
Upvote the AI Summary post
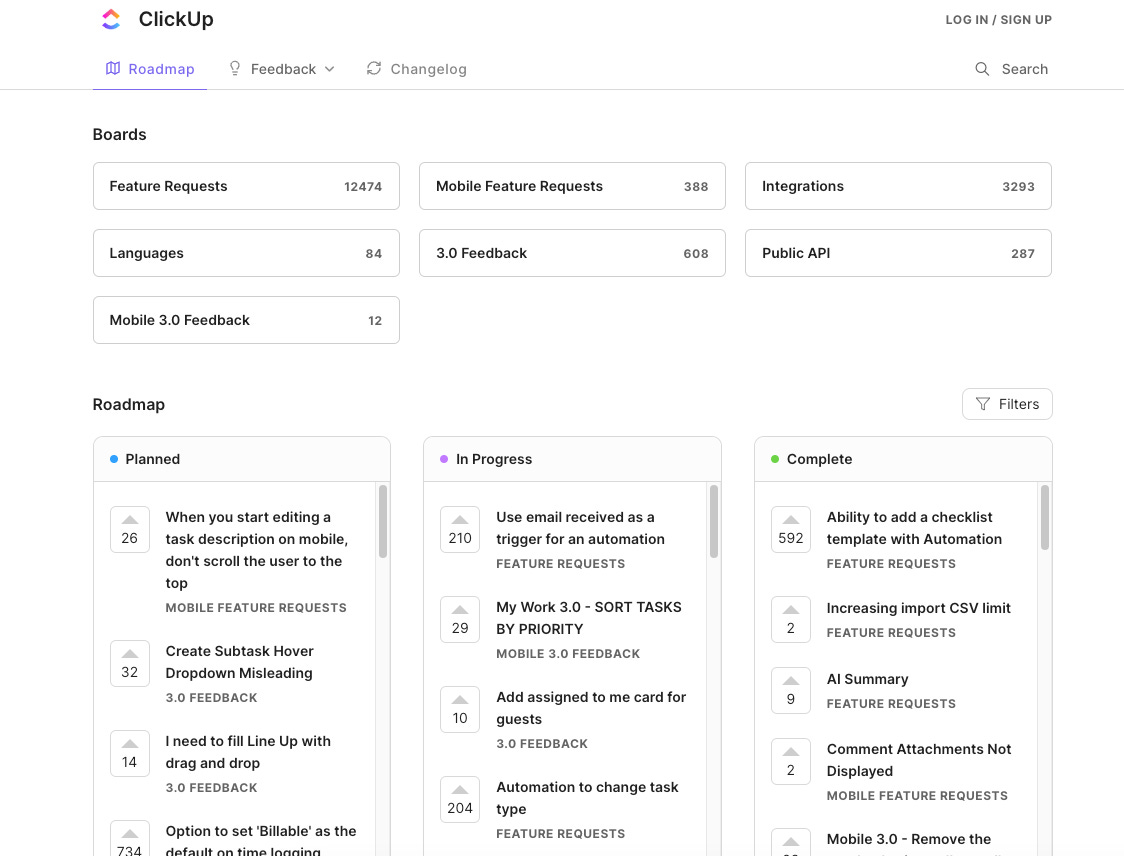[x=791, y=690]
